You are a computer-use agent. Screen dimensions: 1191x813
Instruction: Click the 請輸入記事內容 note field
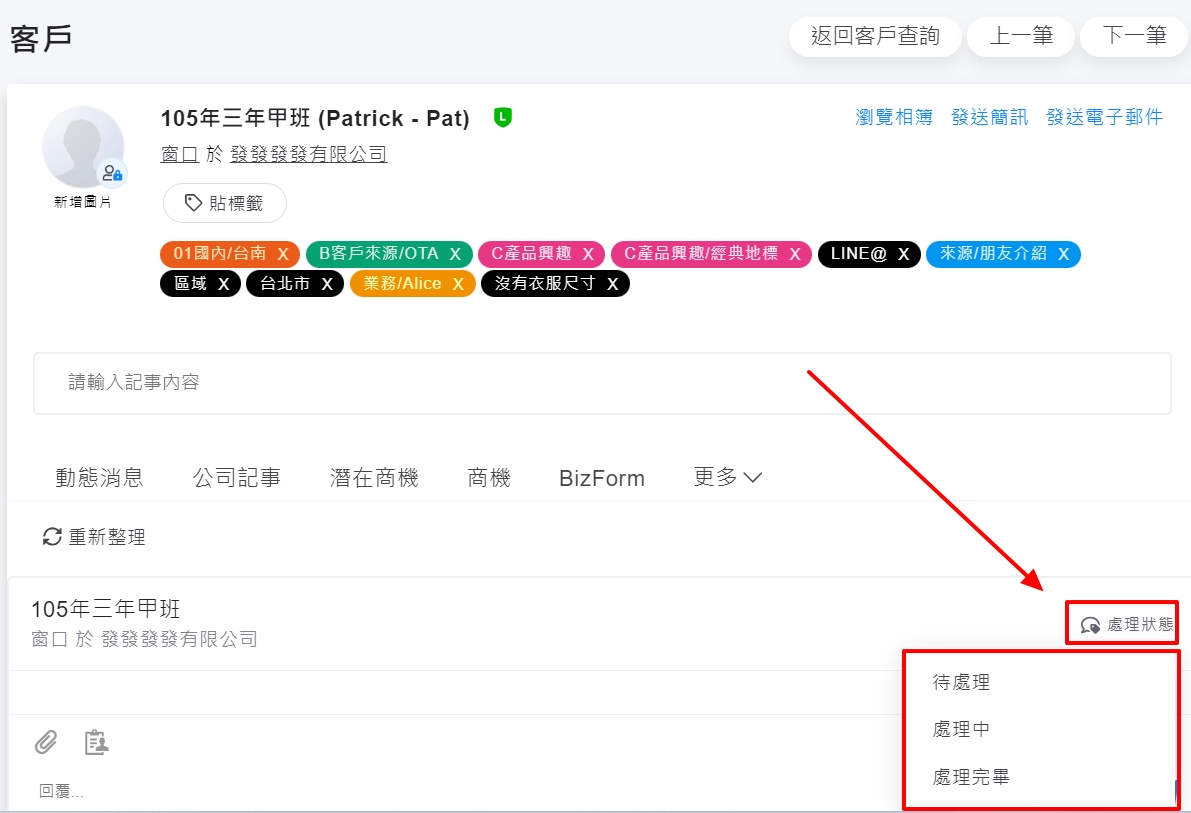[x=601, y=382]
